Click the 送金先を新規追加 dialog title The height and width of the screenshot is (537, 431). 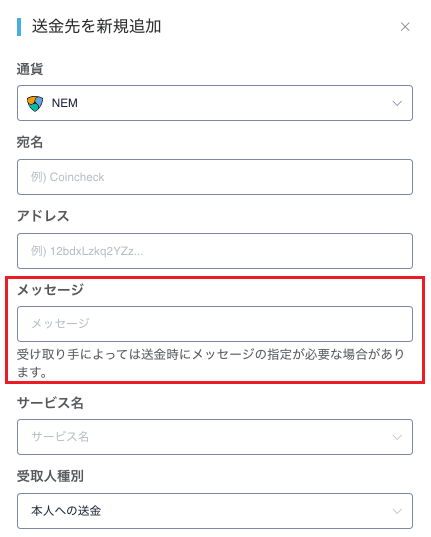tap(96, 26)
